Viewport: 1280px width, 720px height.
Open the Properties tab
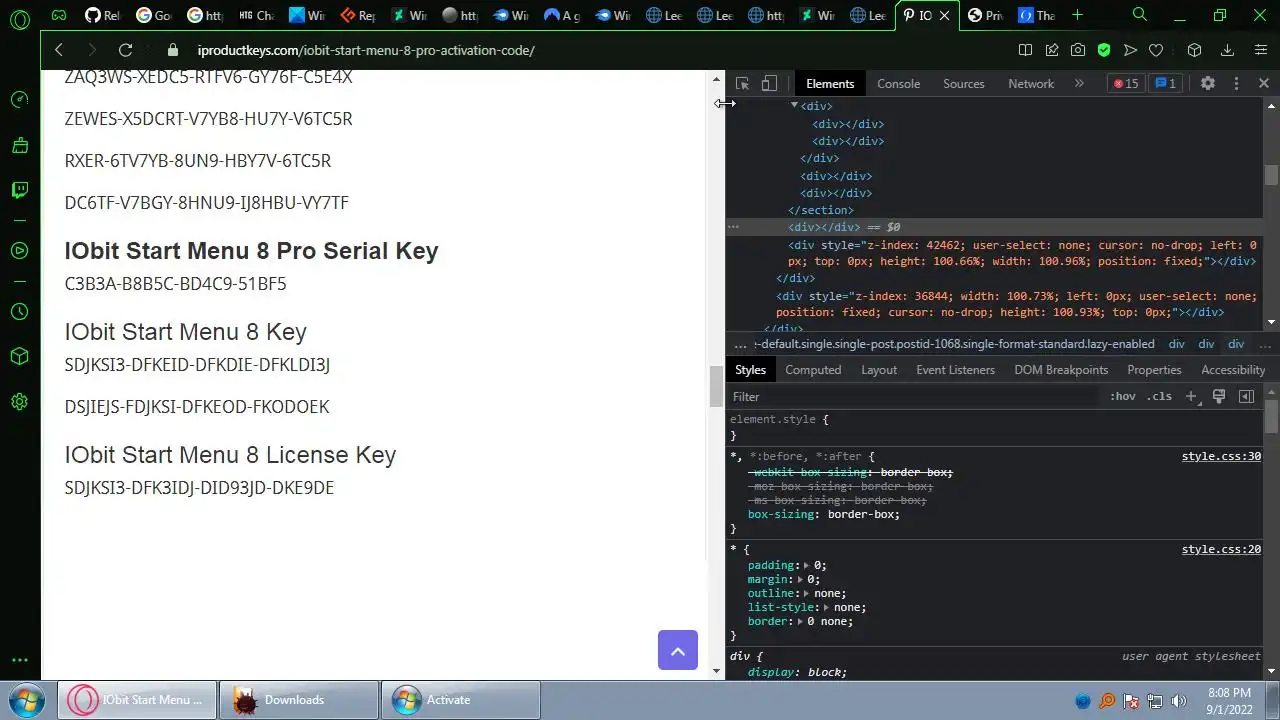pos(1154,370)
